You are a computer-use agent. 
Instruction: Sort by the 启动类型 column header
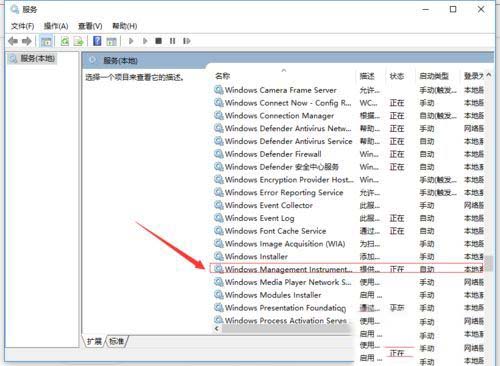click(x=434, y=76)
